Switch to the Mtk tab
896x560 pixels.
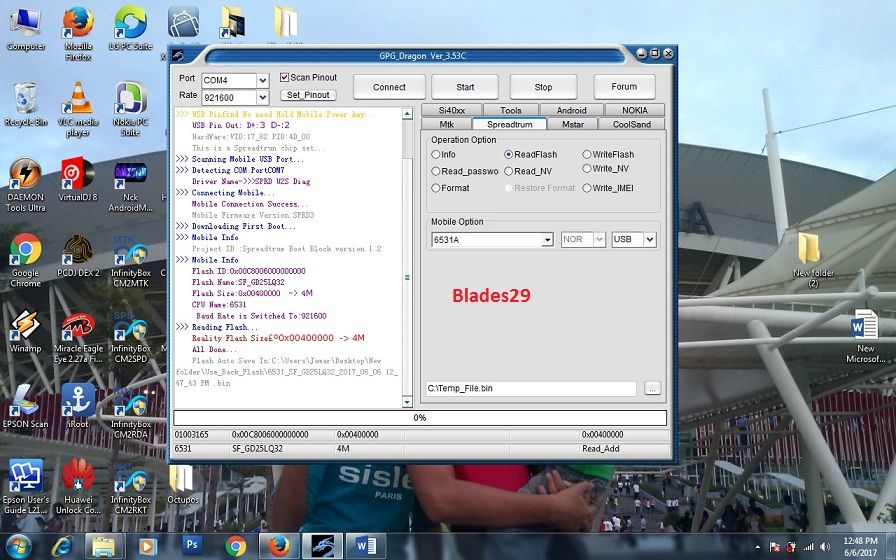click(447, 124)
